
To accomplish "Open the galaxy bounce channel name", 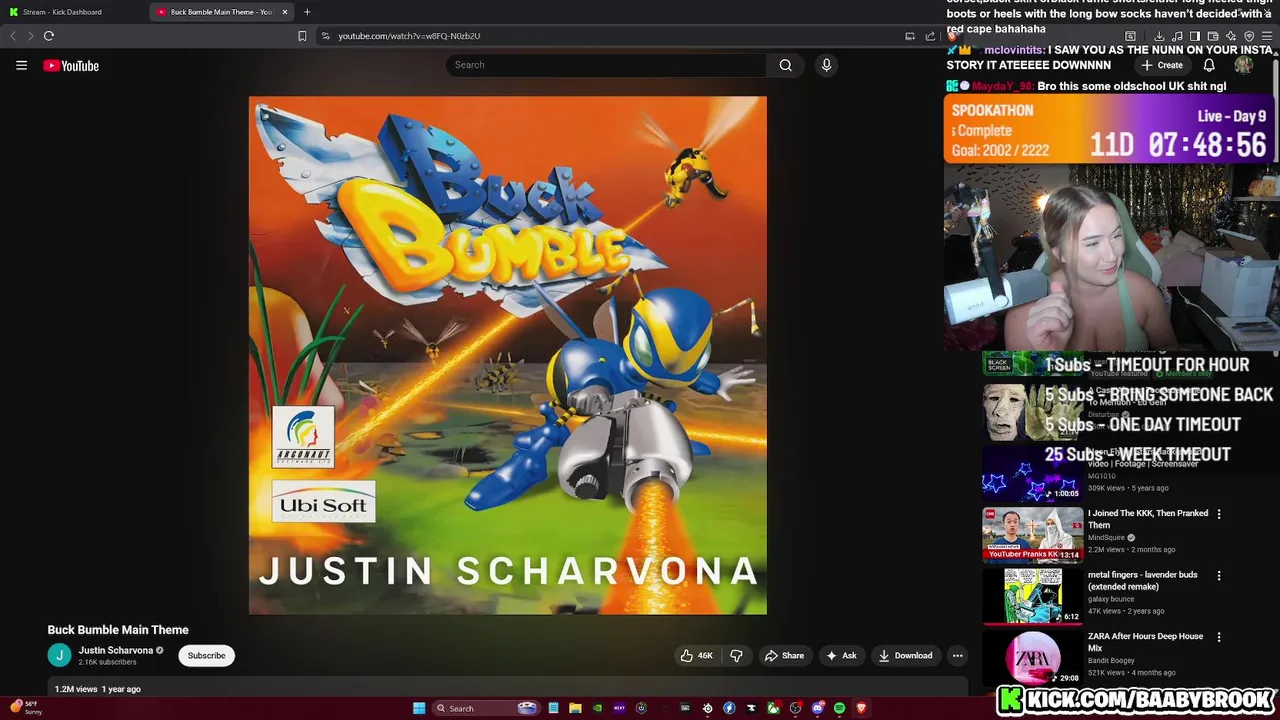I will coord(1111,599).
